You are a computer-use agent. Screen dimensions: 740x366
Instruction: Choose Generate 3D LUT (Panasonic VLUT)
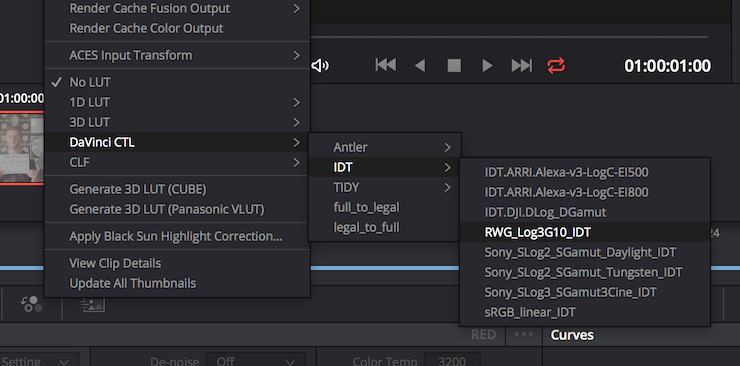[x=177, y=209]
